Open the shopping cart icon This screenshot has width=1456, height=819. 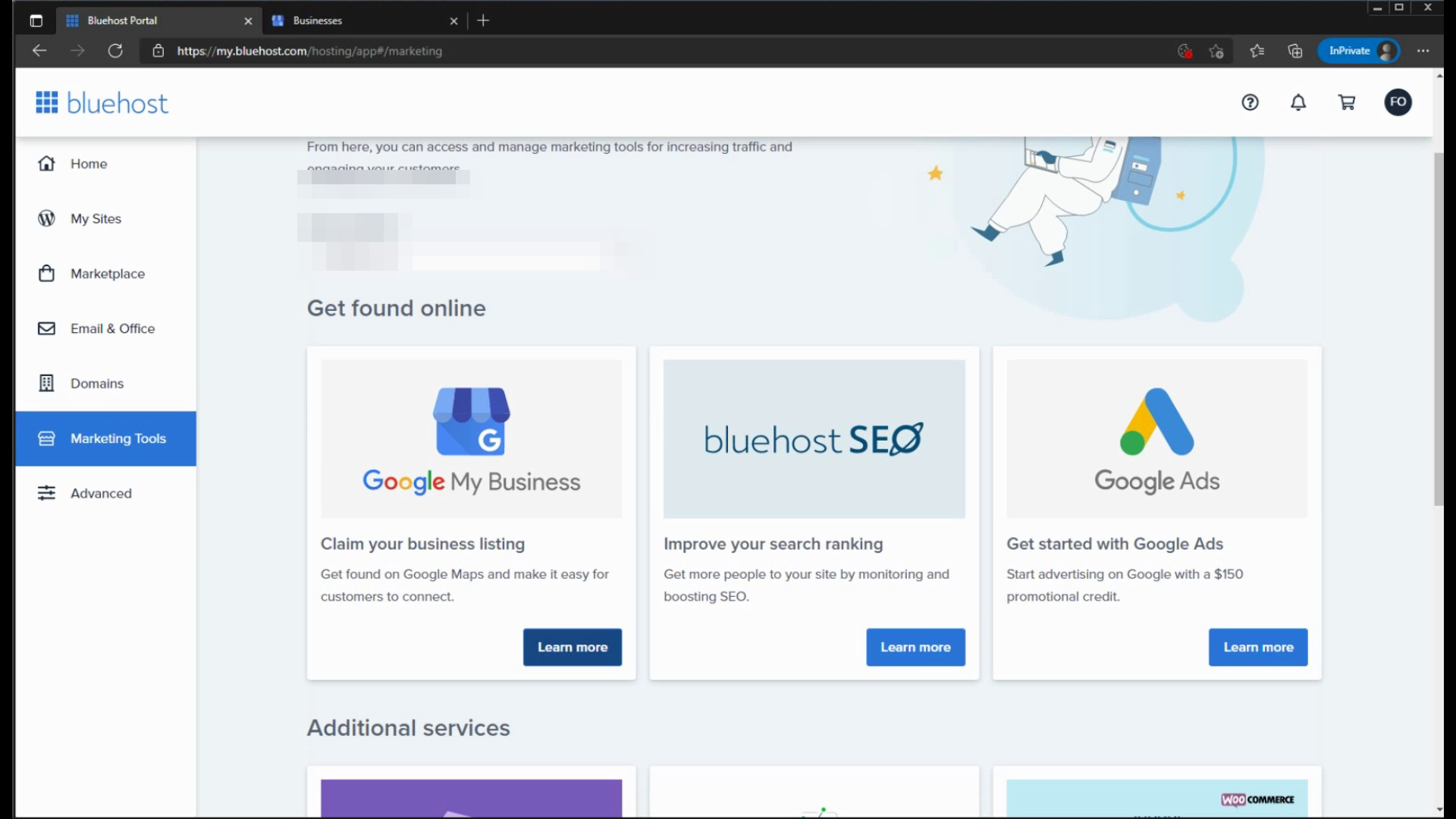pyautogui.click(x=1347, y=102)
